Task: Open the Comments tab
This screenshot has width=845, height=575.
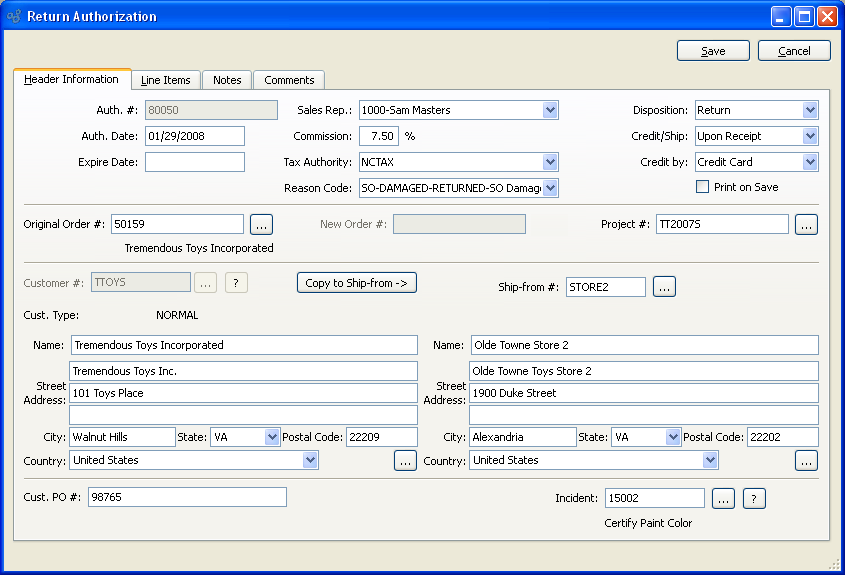Action: coord(289,80)
